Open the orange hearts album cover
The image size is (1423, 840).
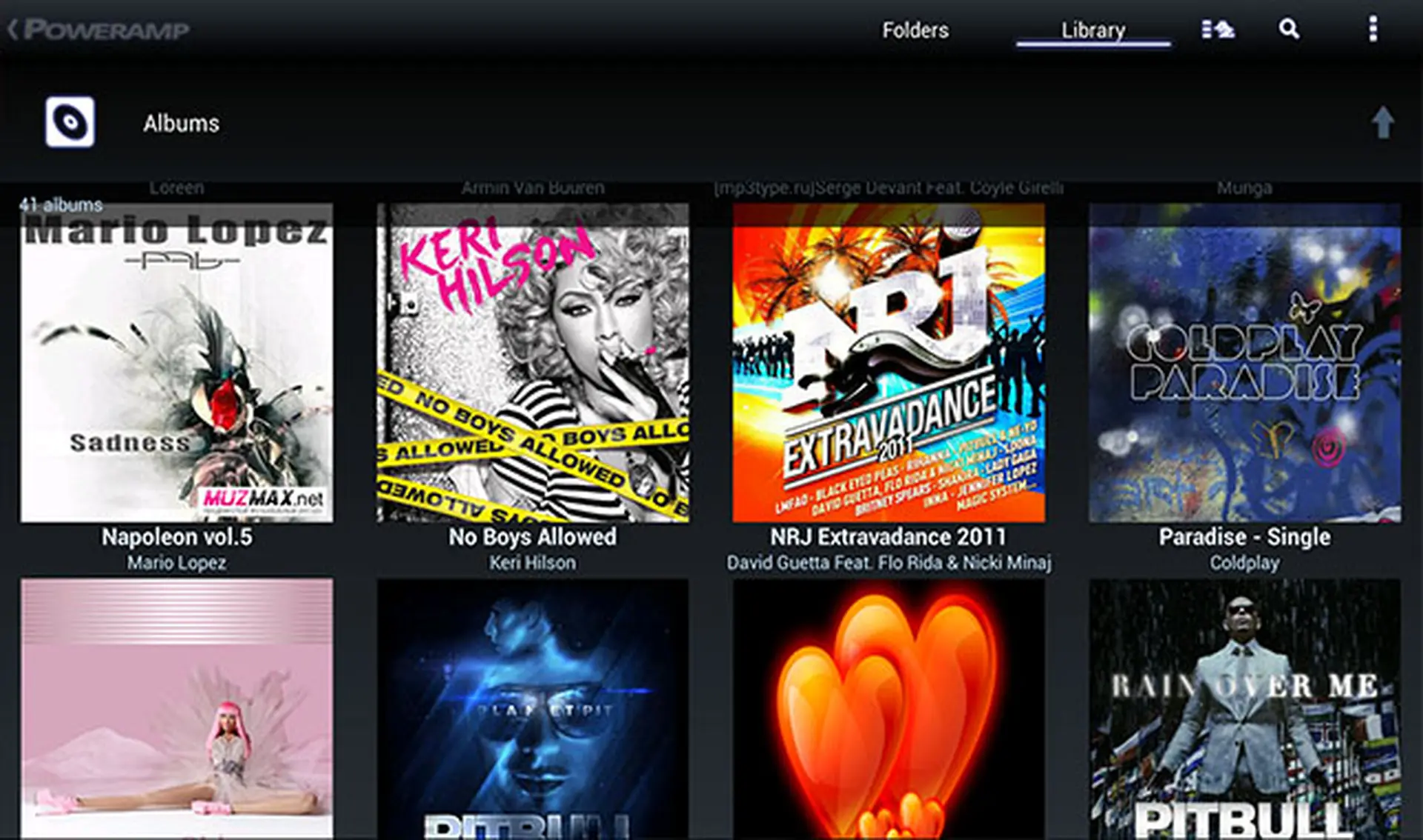tap(889, 709)
